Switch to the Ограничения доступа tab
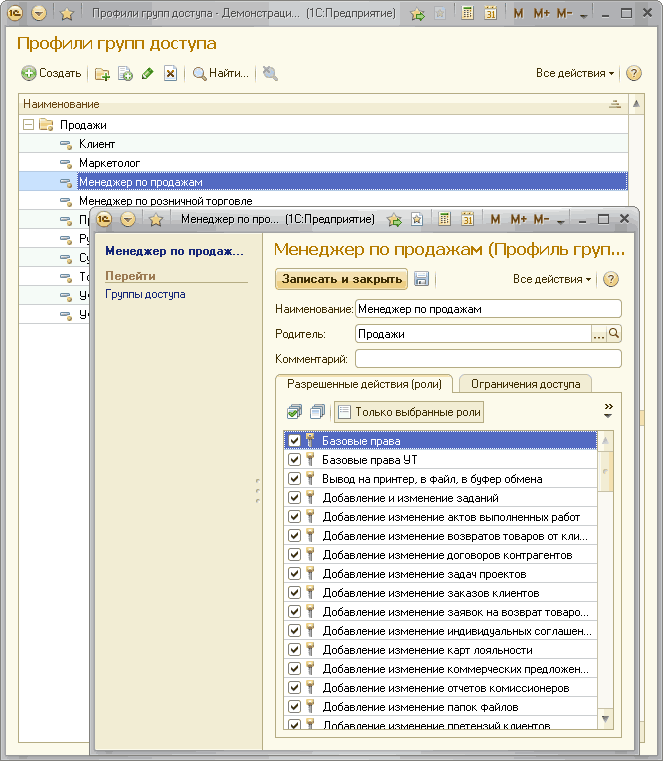This screenshot has height=761, width=663. [x=526, y=384]
